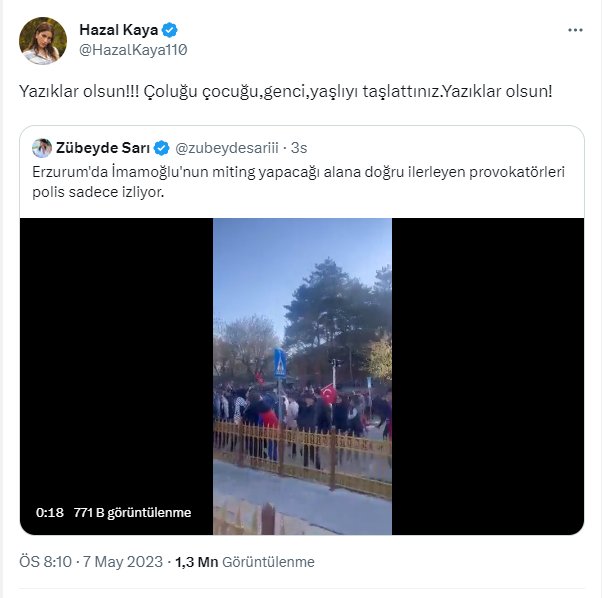The width and height of the screenshot is (603, 598).
Task: Click the 0:18 video duration label
Action: pos(50,513)
